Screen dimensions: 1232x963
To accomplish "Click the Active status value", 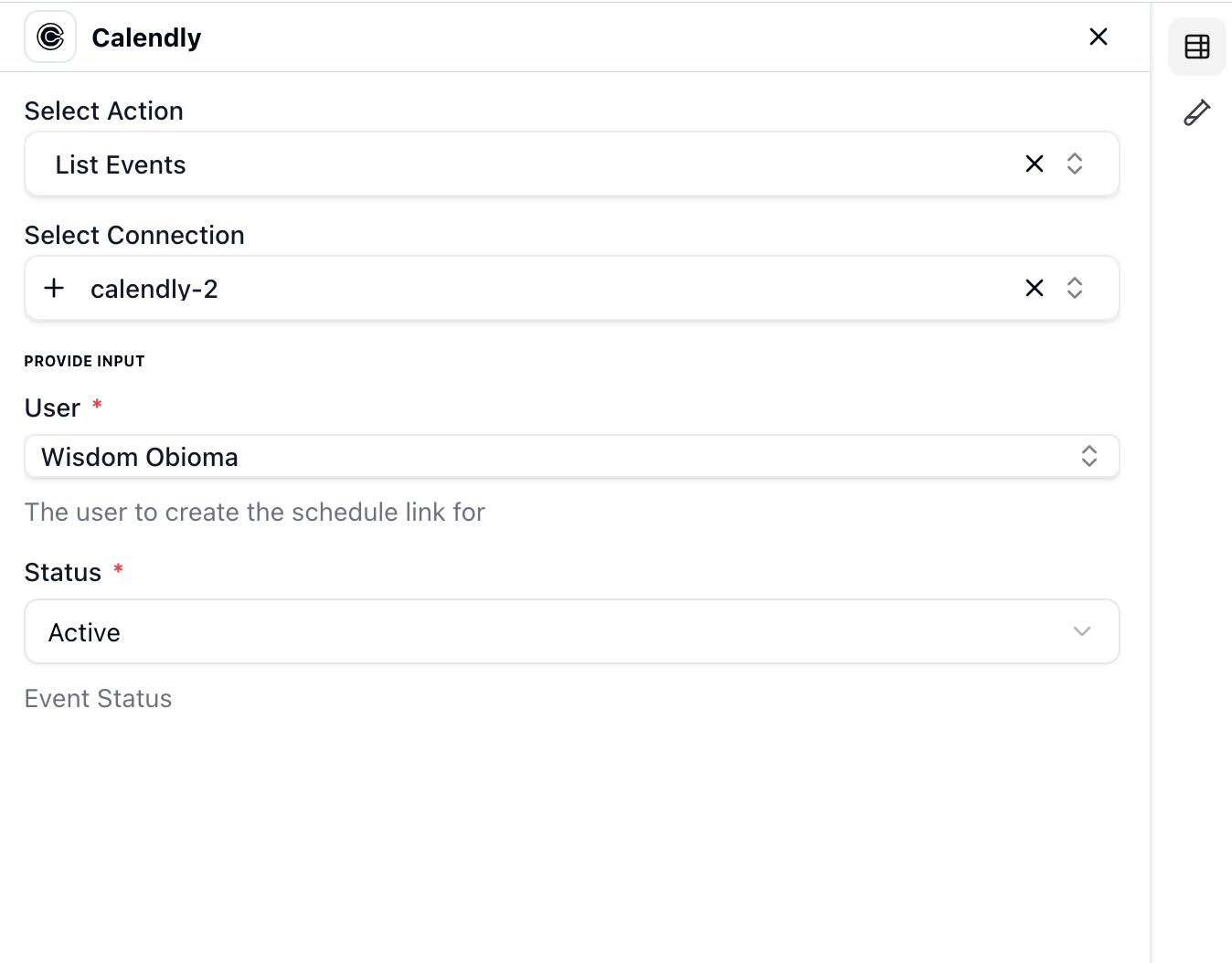I will [x=83, y=631].
